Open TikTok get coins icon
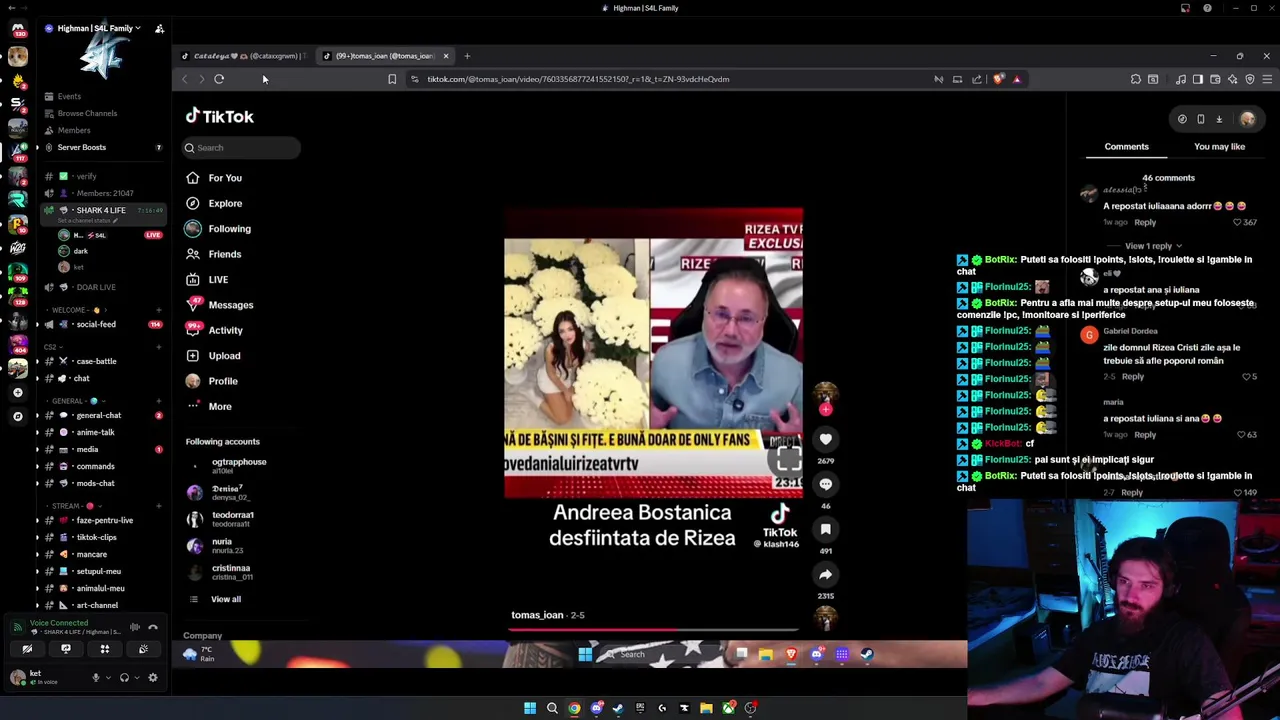 coord(1182,119)
